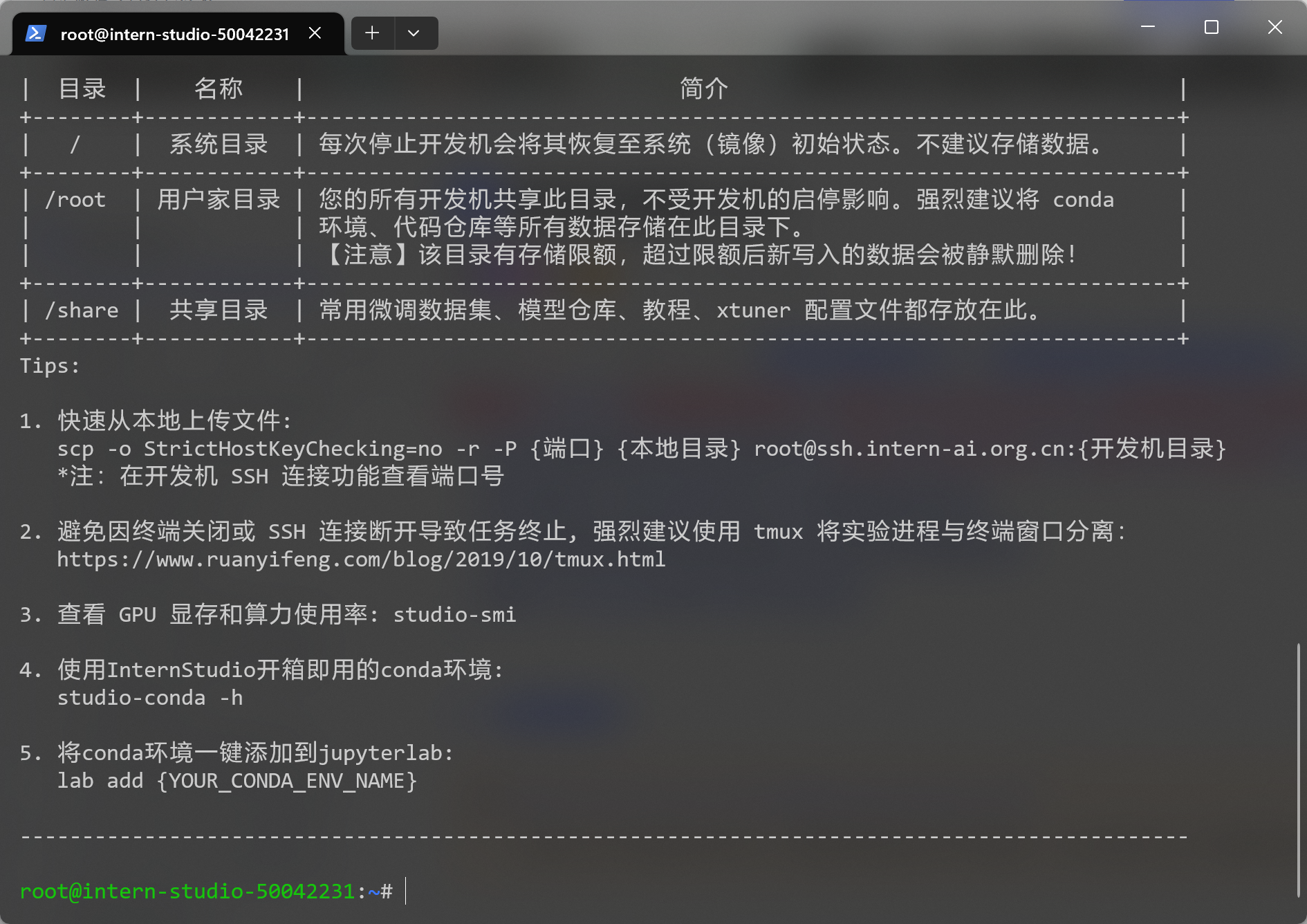This screenshot has width=1307, height=924.
Task: Click the terminal vertical scrollbar thumb
Action: click(1299, 769)
